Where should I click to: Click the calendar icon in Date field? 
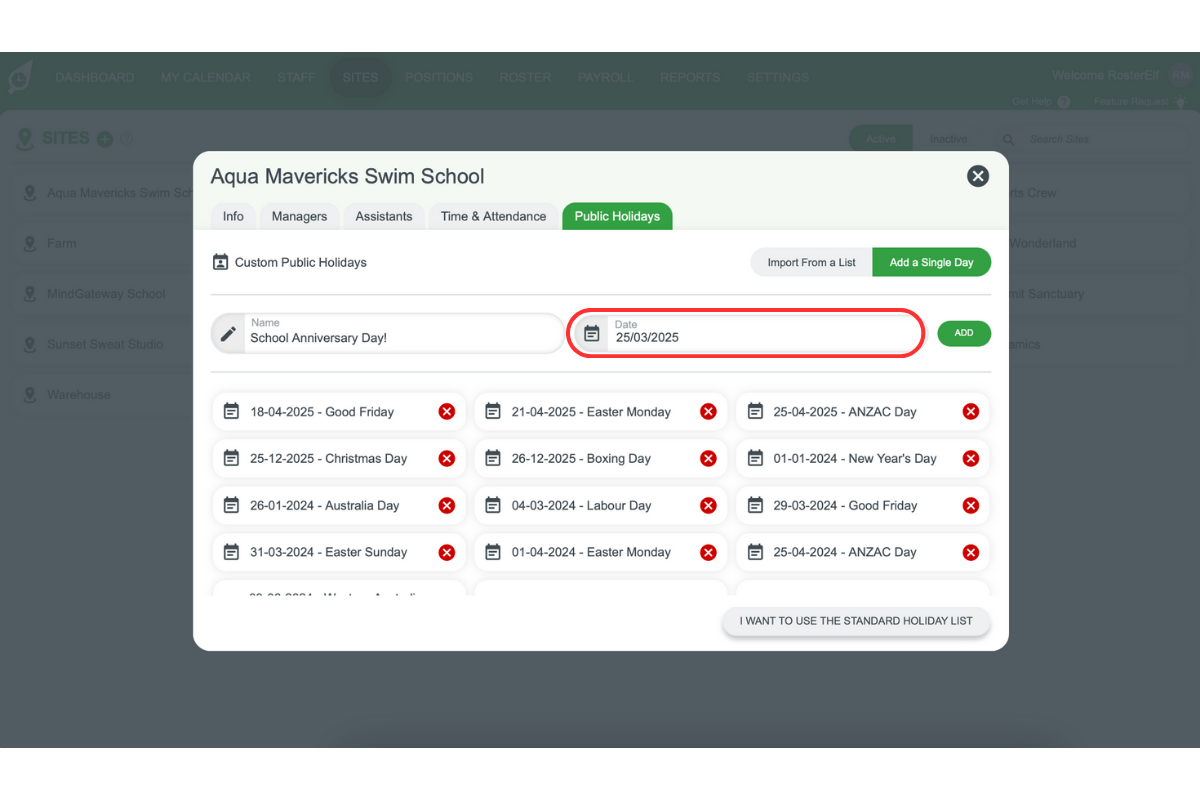click(x=592, y=334)
